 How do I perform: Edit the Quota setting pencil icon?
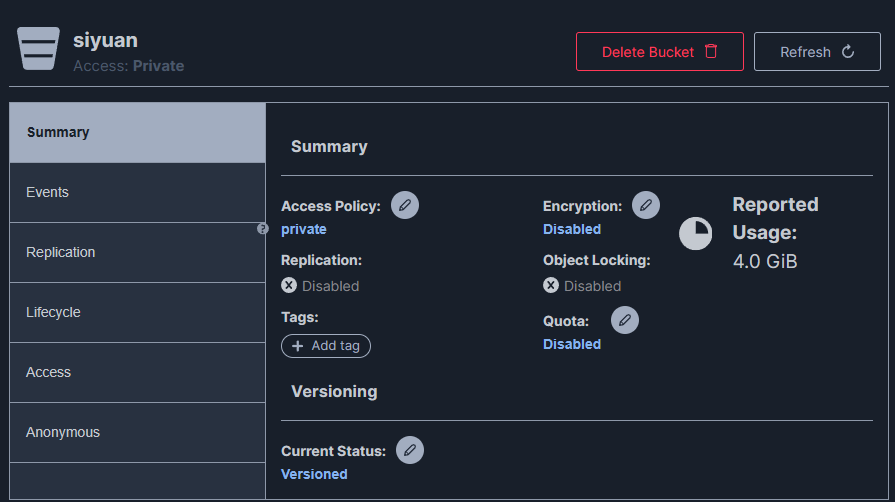coord(625,320)
